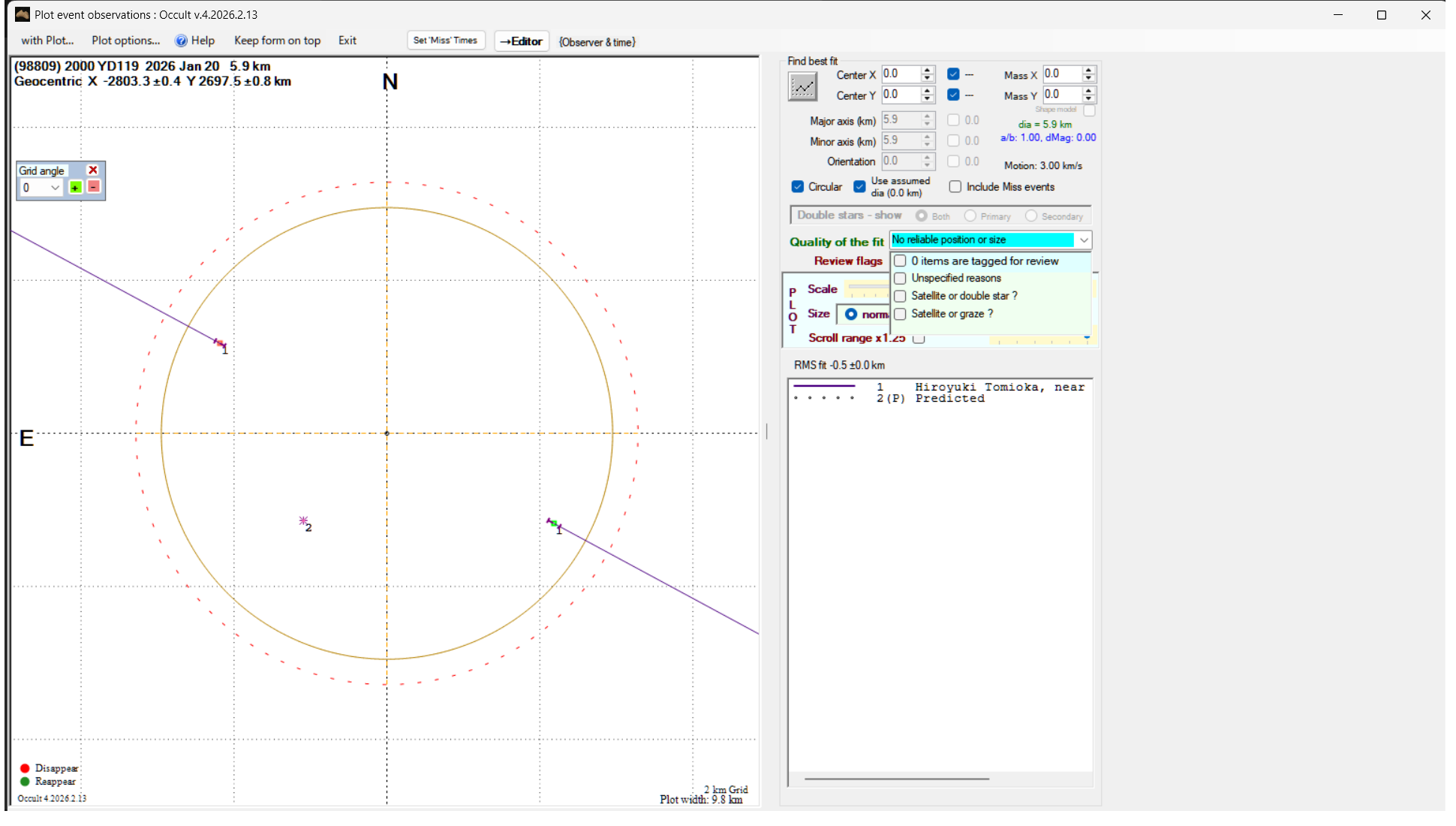Click the green plus grid angle button

(75, 187)
